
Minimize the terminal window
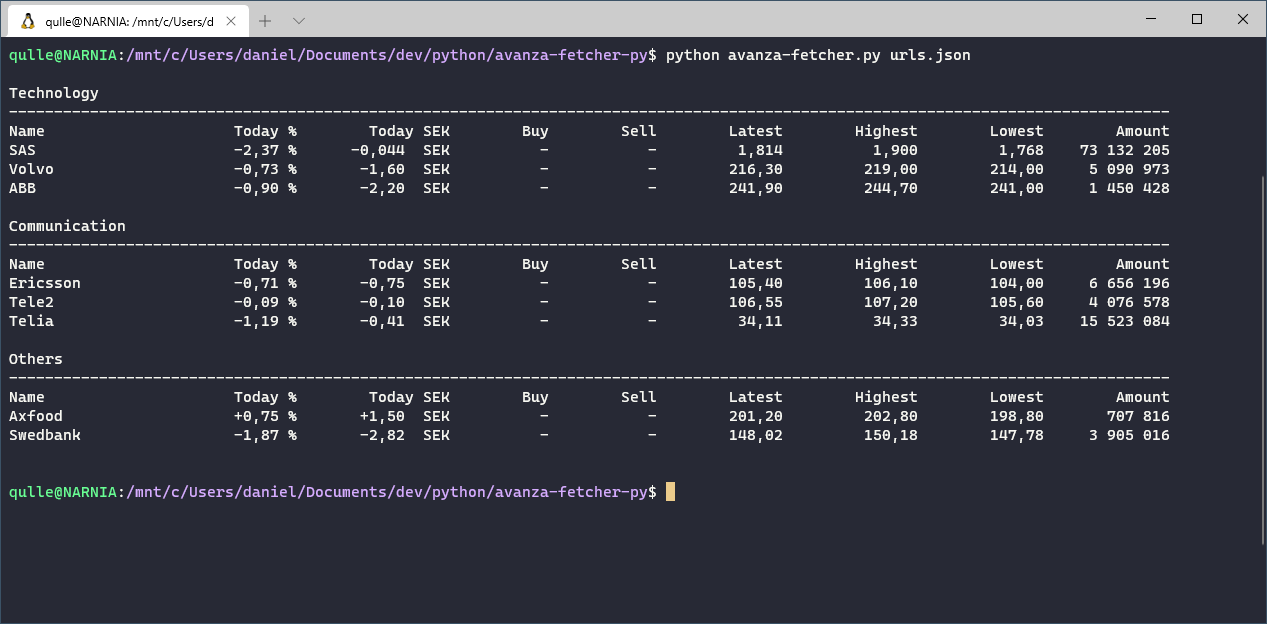tap(1151, 19)
